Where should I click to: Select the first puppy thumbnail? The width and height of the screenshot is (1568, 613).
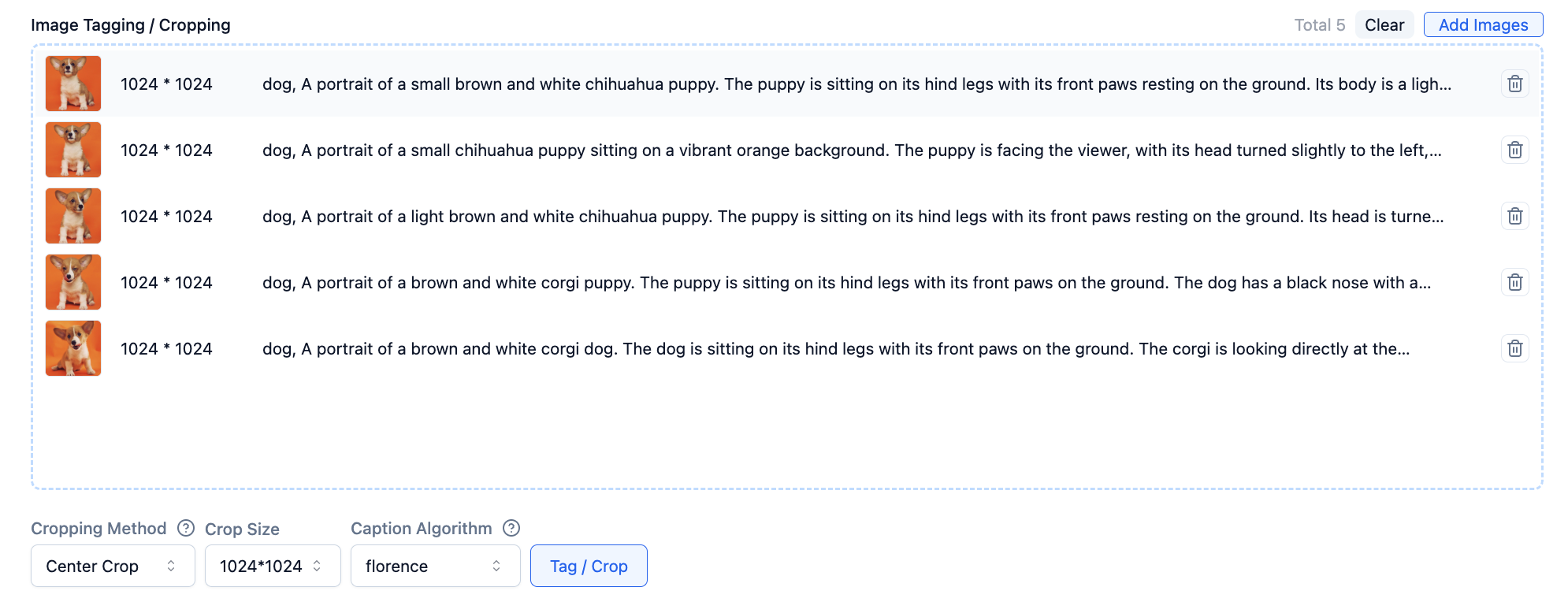click(73, 84)
